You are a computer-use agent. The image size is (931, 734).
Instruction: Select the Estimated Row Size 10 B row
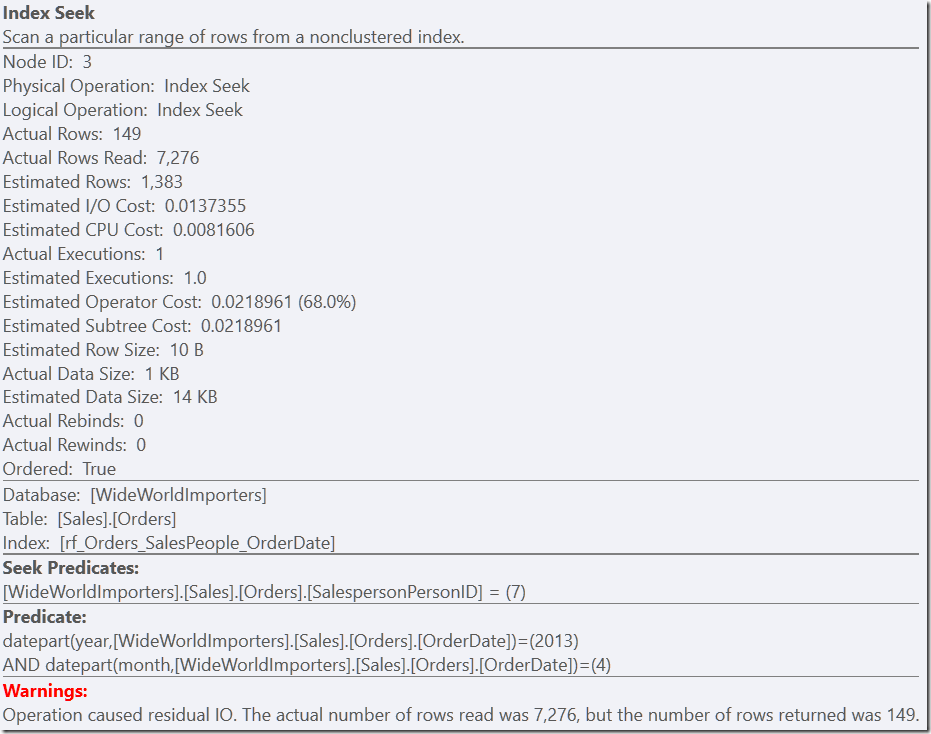103,350
